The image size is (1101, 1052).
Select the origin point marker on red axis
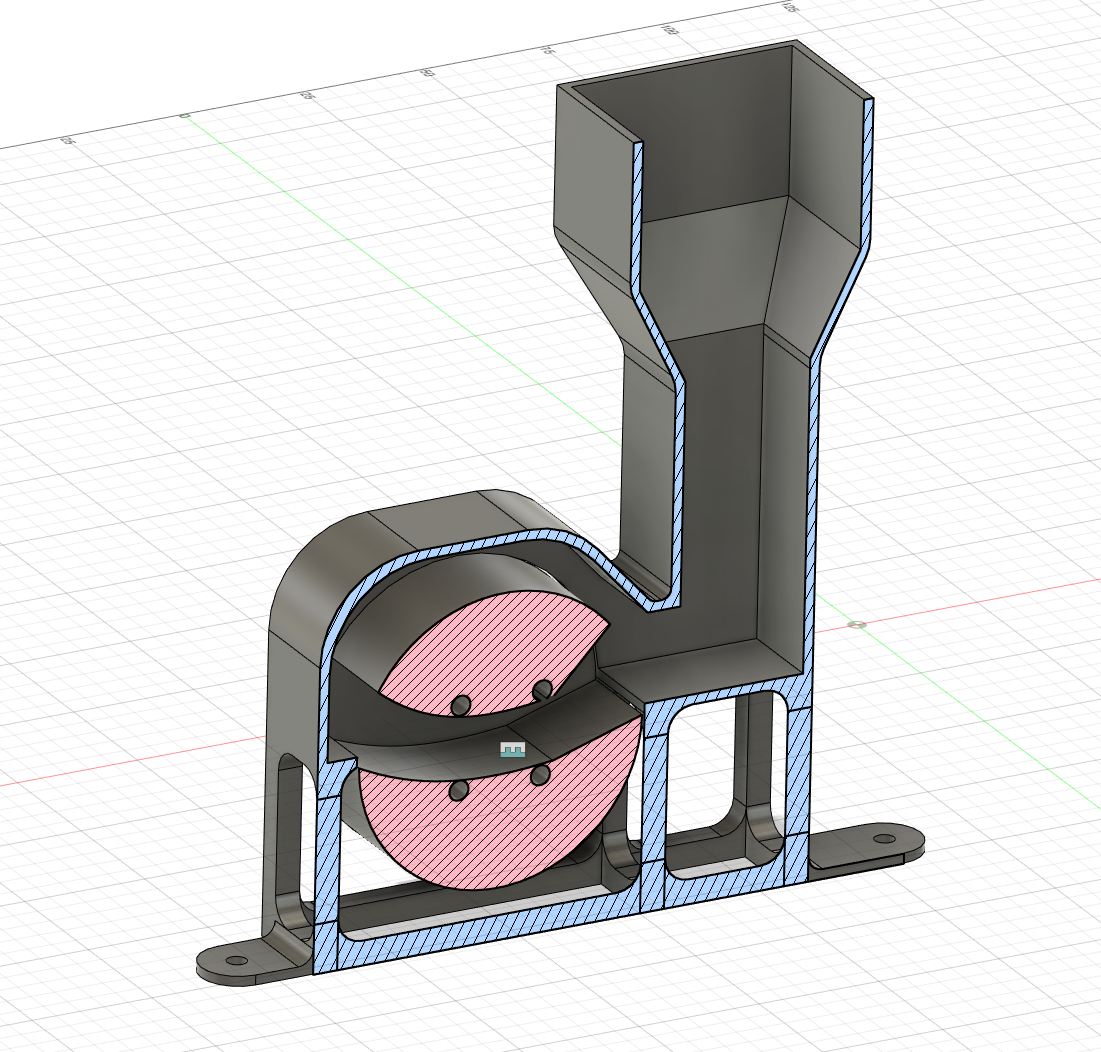[x=857, y=624]
